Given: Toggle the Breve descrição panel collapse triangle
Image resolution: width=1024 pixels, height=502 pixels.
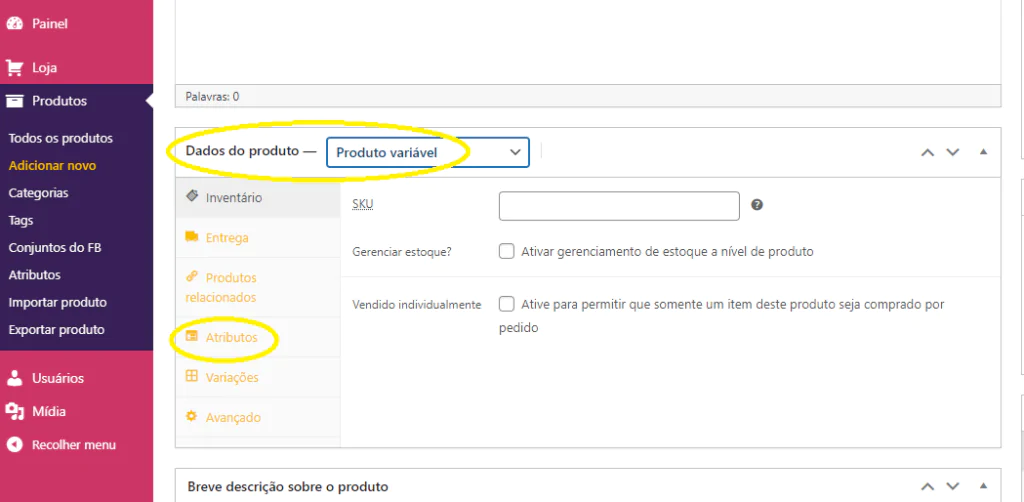Looking at the screenshot, I should 984,486.
